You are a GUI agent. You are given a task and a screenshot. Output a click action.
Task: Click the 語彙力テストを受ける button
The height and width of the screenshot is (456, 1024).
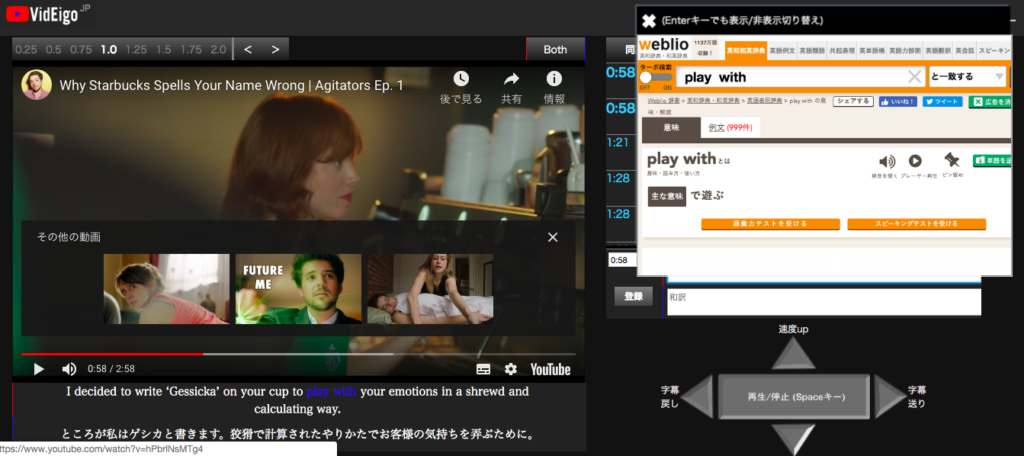(x=771, y=224)
